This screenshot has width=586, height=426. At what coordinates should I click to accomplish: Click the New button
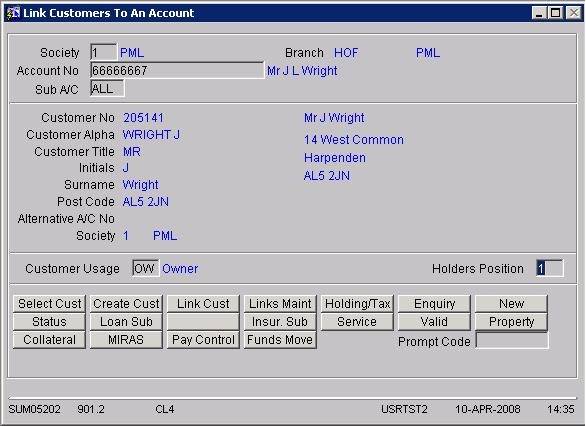pyautogui.click(x=511, y=303)
